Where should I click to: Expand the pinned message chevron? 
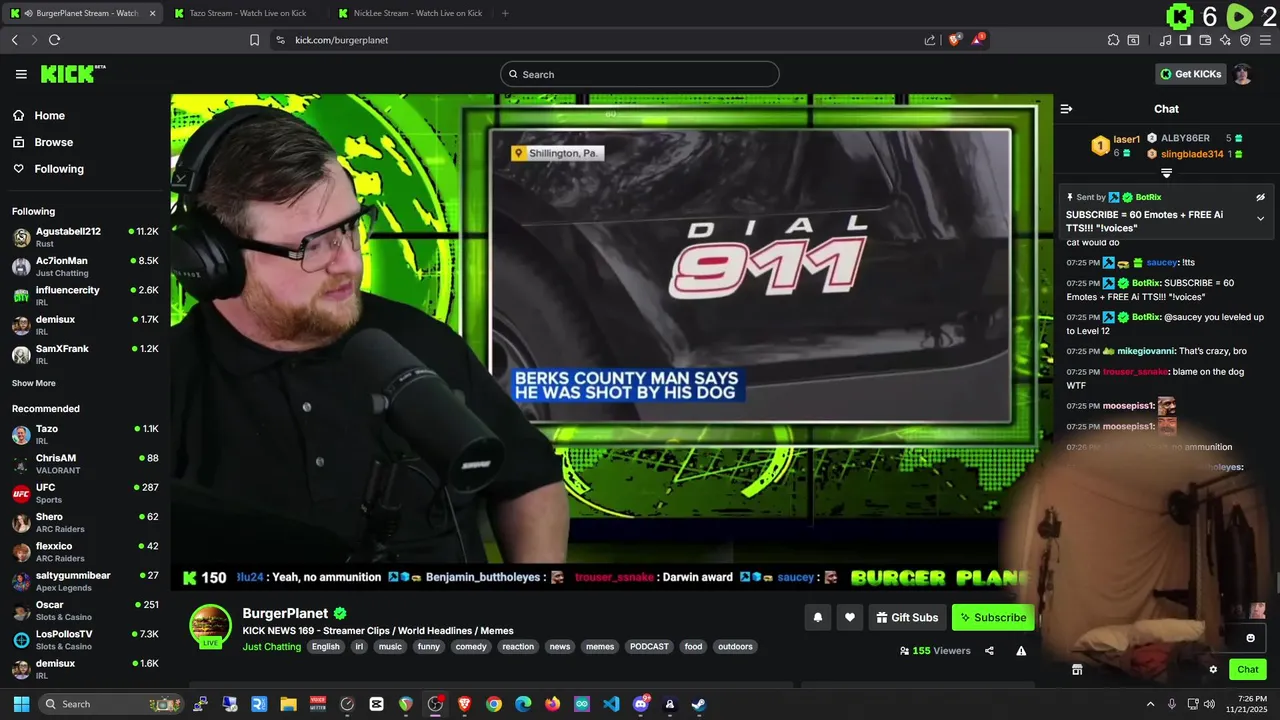coord(1260,218)
